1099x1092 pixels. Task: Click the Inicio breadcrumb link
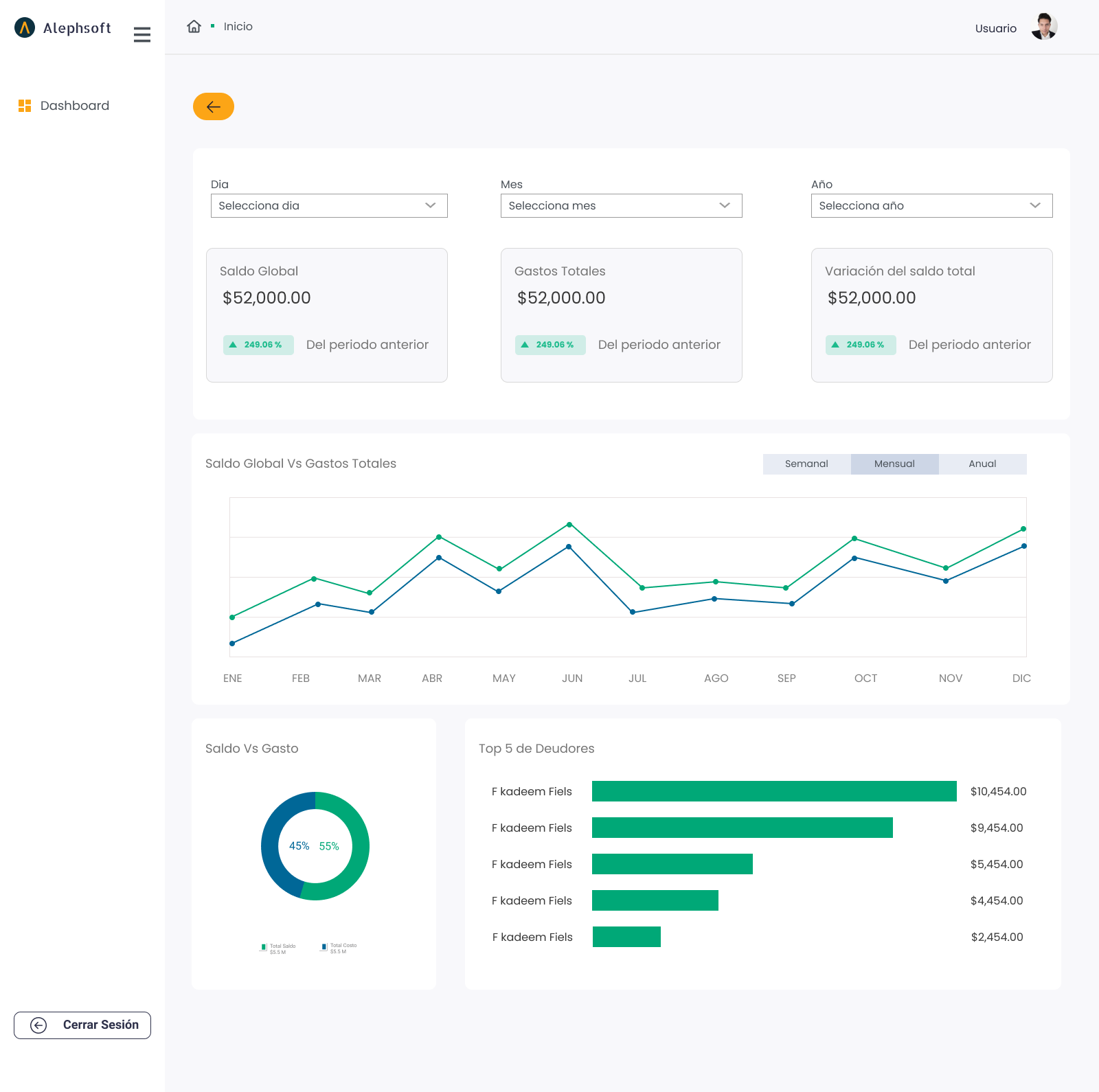[238, 26]
